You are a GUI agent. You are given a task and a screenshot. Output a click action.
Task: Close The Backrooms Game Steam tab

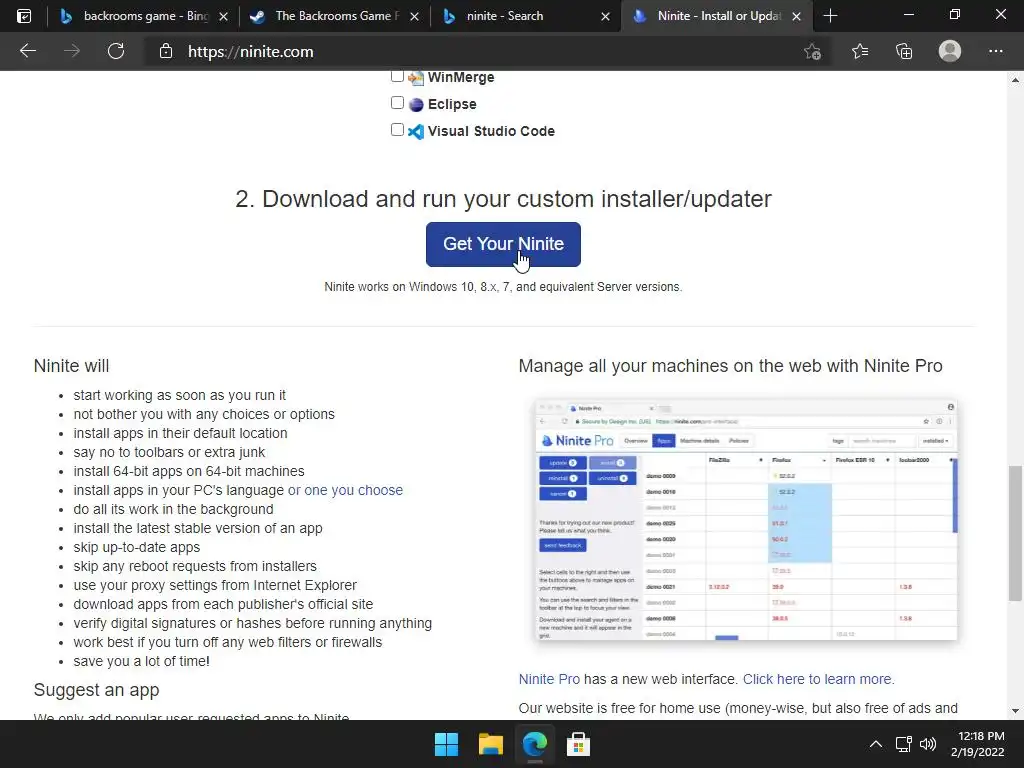click(x=414, y=16)
